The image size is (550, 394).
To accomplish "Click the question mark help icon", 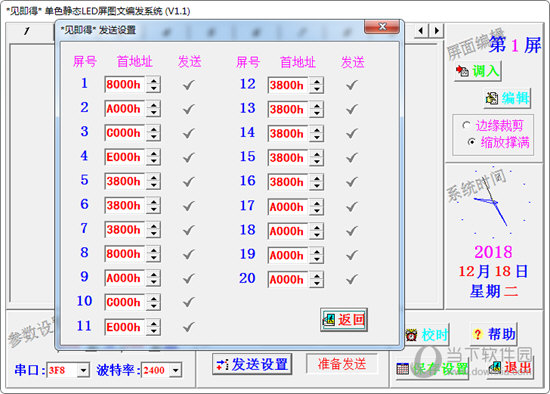I will tap(477, 334).
